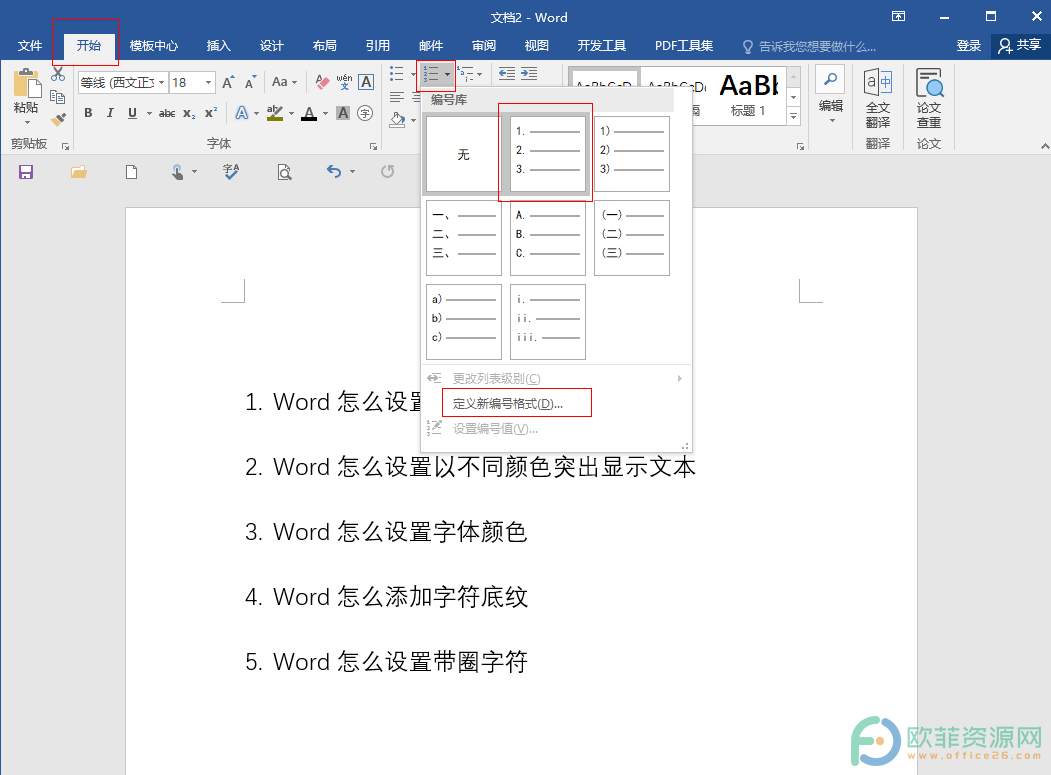This screenshot has height=775, width=1051.
Task: Expand the underline style dropdown arrow
Action: pos(149,113)
